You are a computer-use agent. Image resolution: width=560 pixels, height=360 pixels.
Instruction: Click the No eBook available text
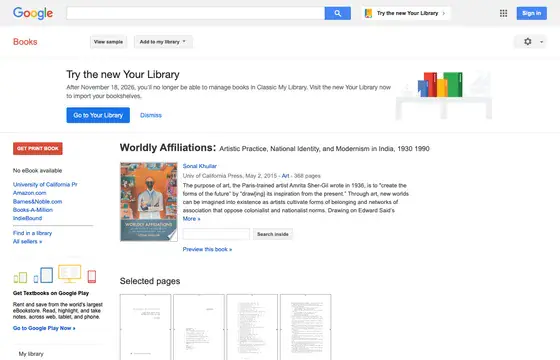(x=38, y=170)
